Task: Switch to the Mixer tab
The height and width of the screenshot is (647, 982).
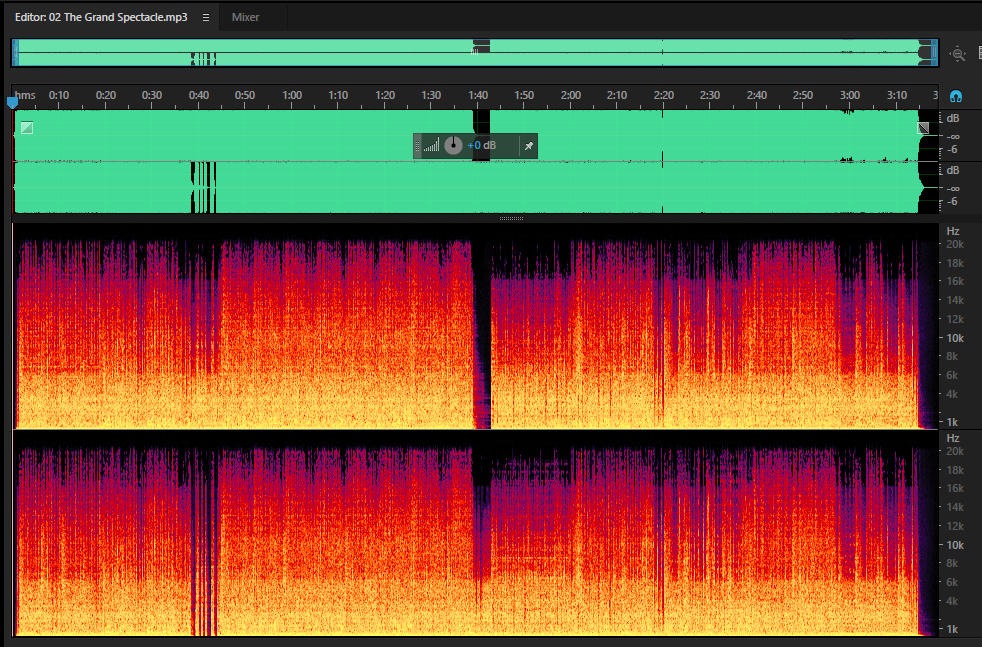Action: tap(246, 18)
